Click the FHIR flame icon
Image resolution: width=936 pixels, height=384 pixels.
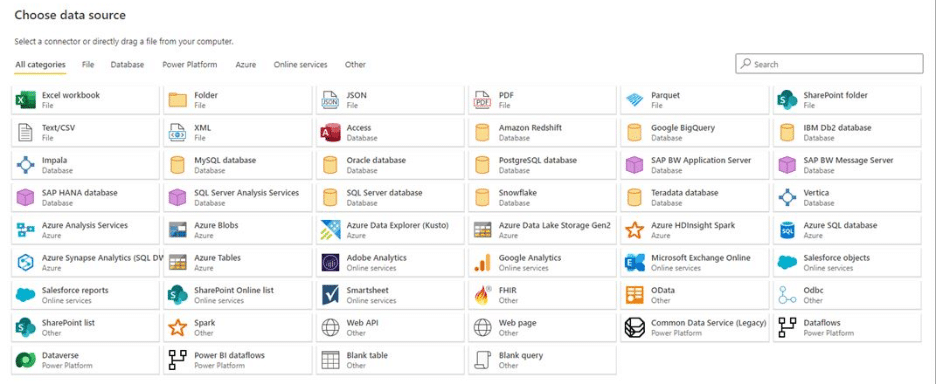click(x=482, y=295)
